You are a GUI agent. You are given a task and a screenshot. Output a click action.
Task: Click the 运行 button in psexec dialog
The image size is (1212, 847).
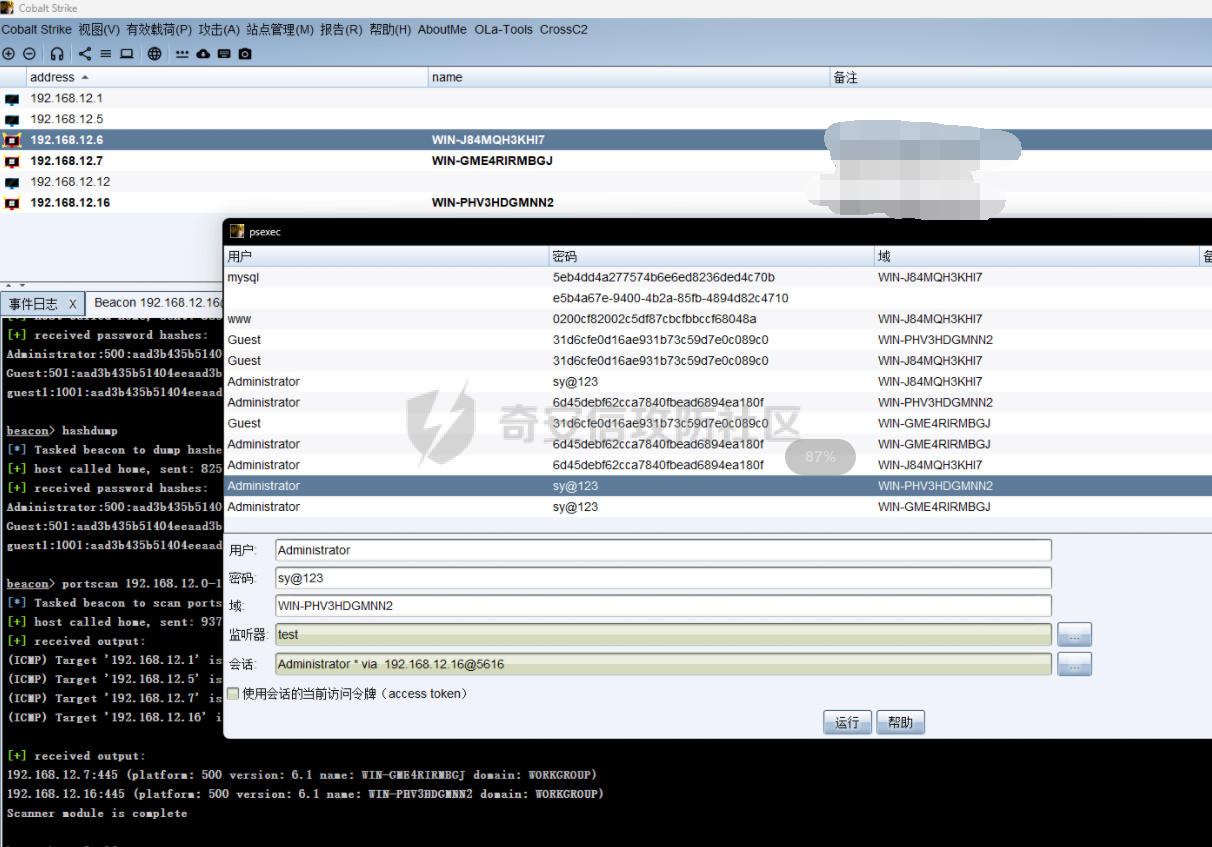847,722
